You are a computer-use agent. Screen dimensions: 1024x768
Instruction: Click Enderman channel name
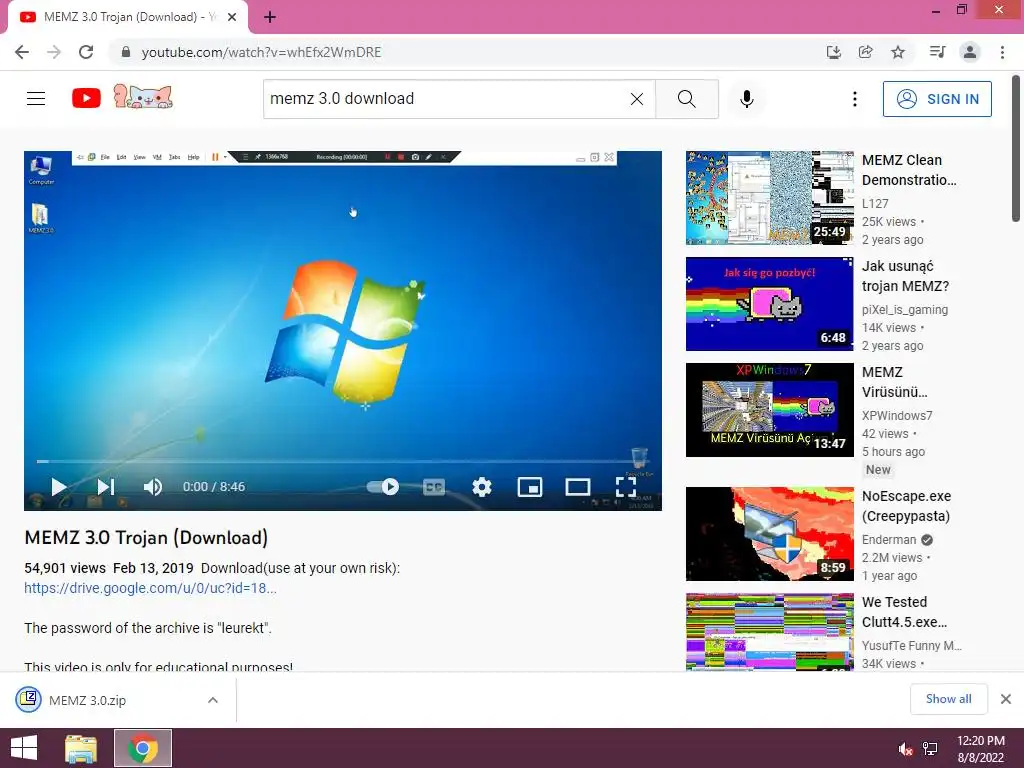tap(889, 539)
